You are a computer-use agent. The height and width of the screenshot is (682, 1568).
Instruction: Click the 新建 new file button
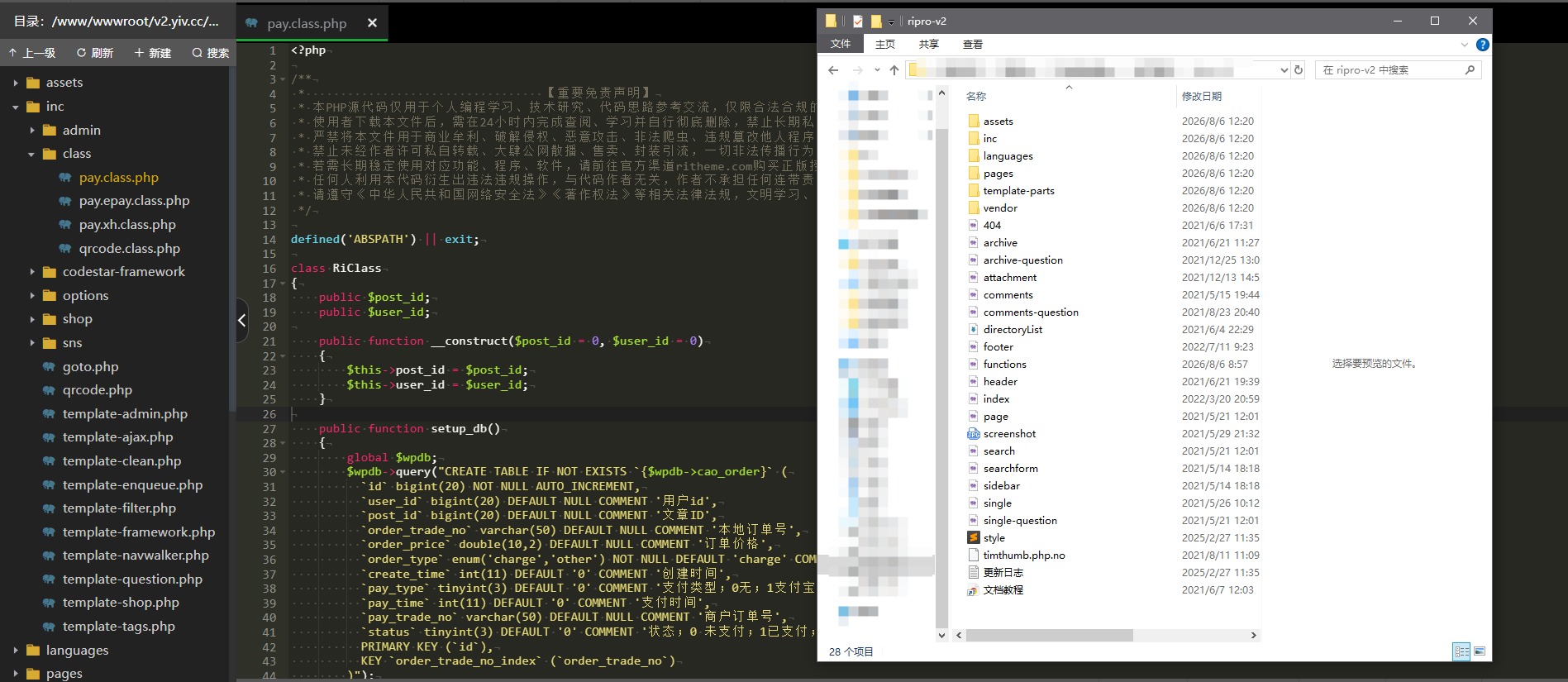click(x=152, y=53)
